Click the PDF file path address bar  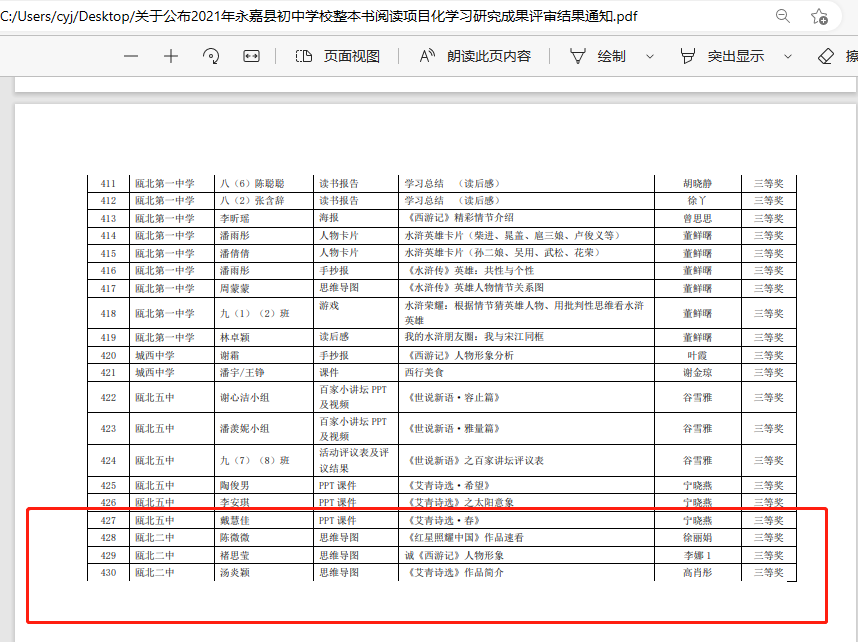coord(320,16)
